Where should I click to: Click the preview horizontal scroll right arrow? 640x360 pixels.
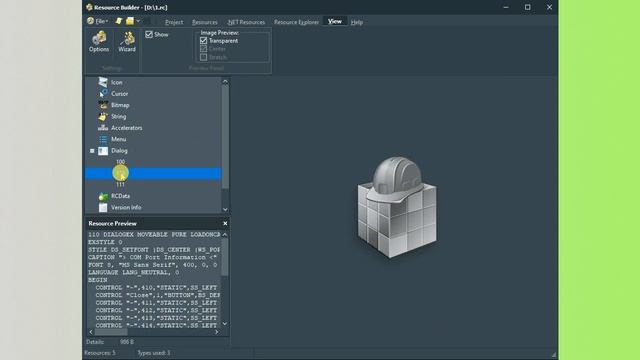point(217,332)
